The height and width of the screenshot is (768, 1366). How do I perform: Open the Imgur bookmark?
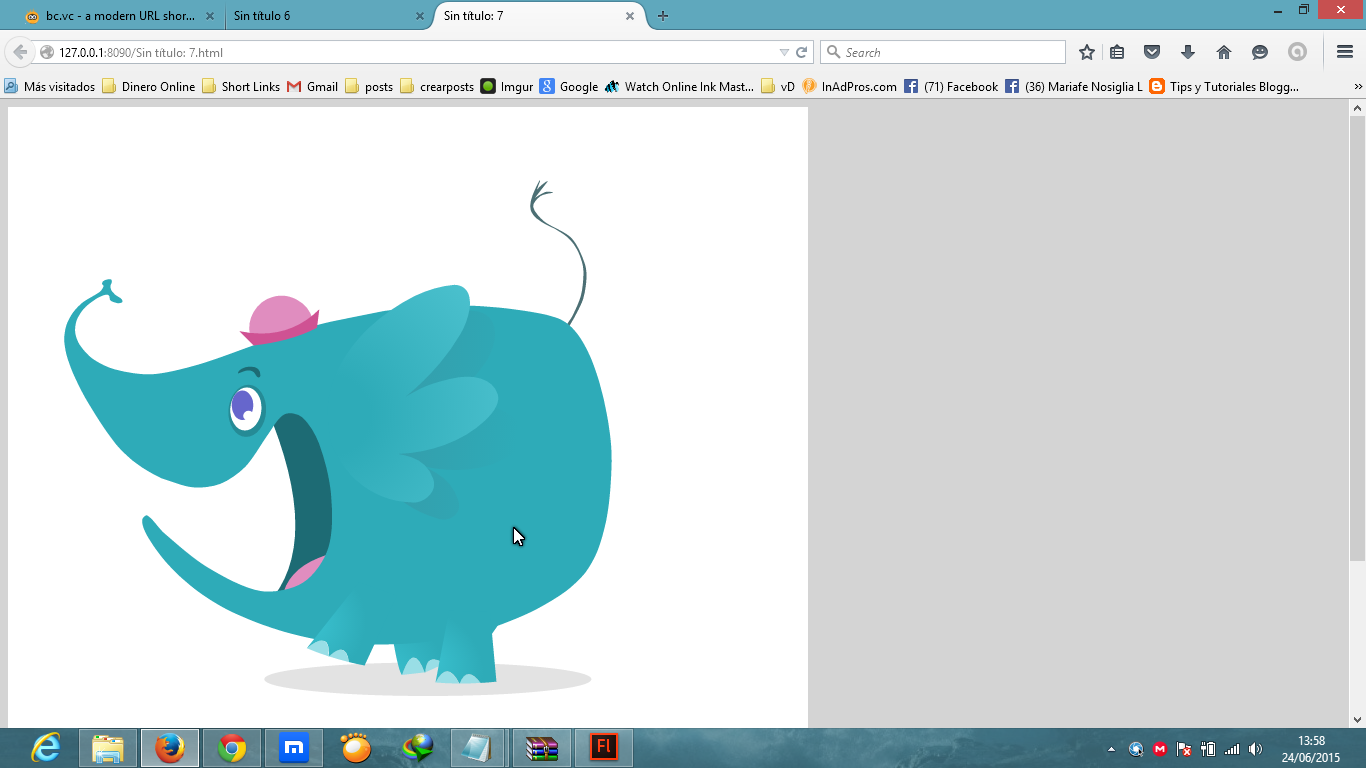tap(507, 87)
